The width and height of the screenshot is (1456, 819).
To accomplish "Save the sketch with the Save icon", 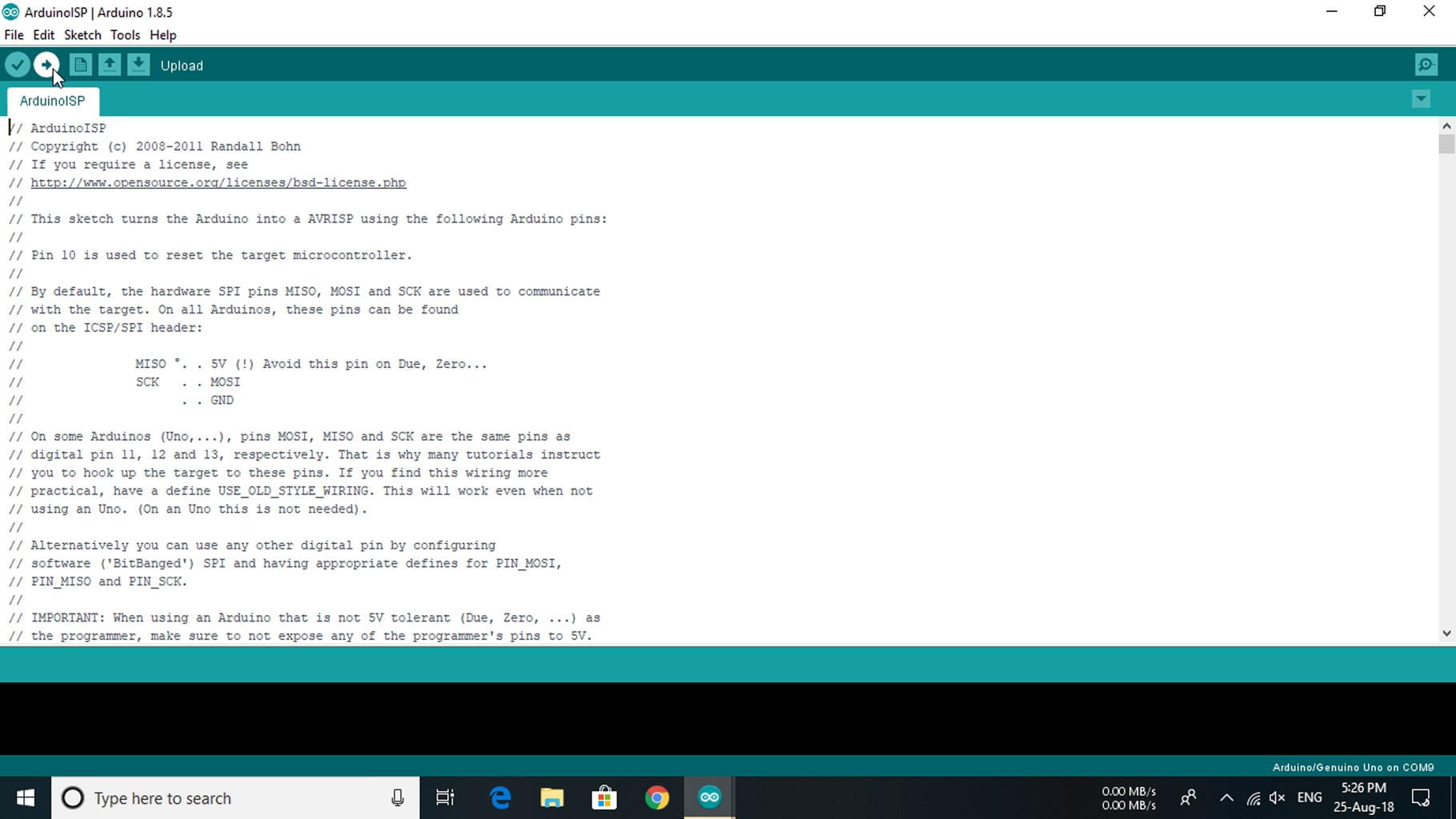I will pyautogui.click(x=138, y=65).
